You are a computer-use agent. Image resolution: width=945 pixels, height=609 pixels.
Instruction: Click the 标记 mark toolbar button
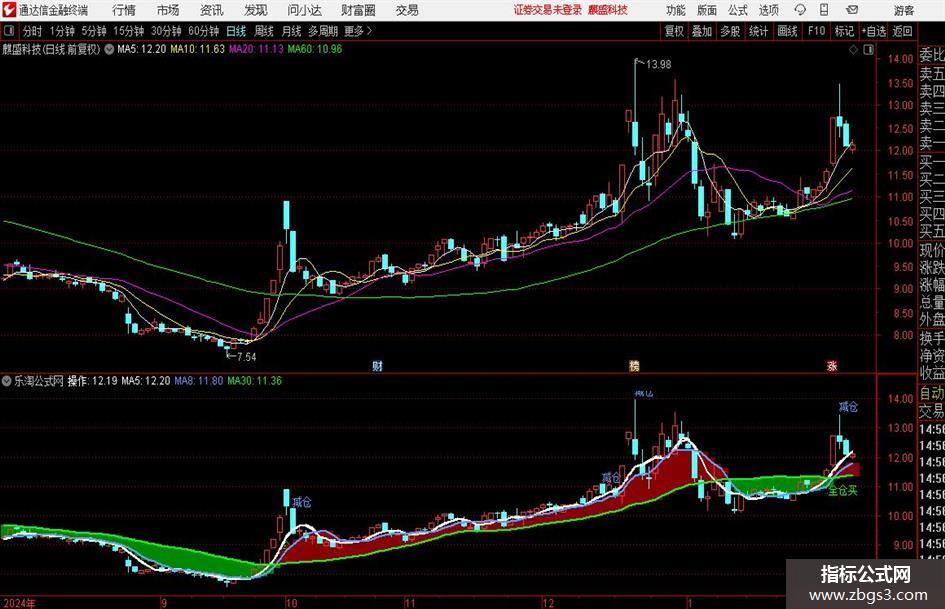(x=844, y=31)
